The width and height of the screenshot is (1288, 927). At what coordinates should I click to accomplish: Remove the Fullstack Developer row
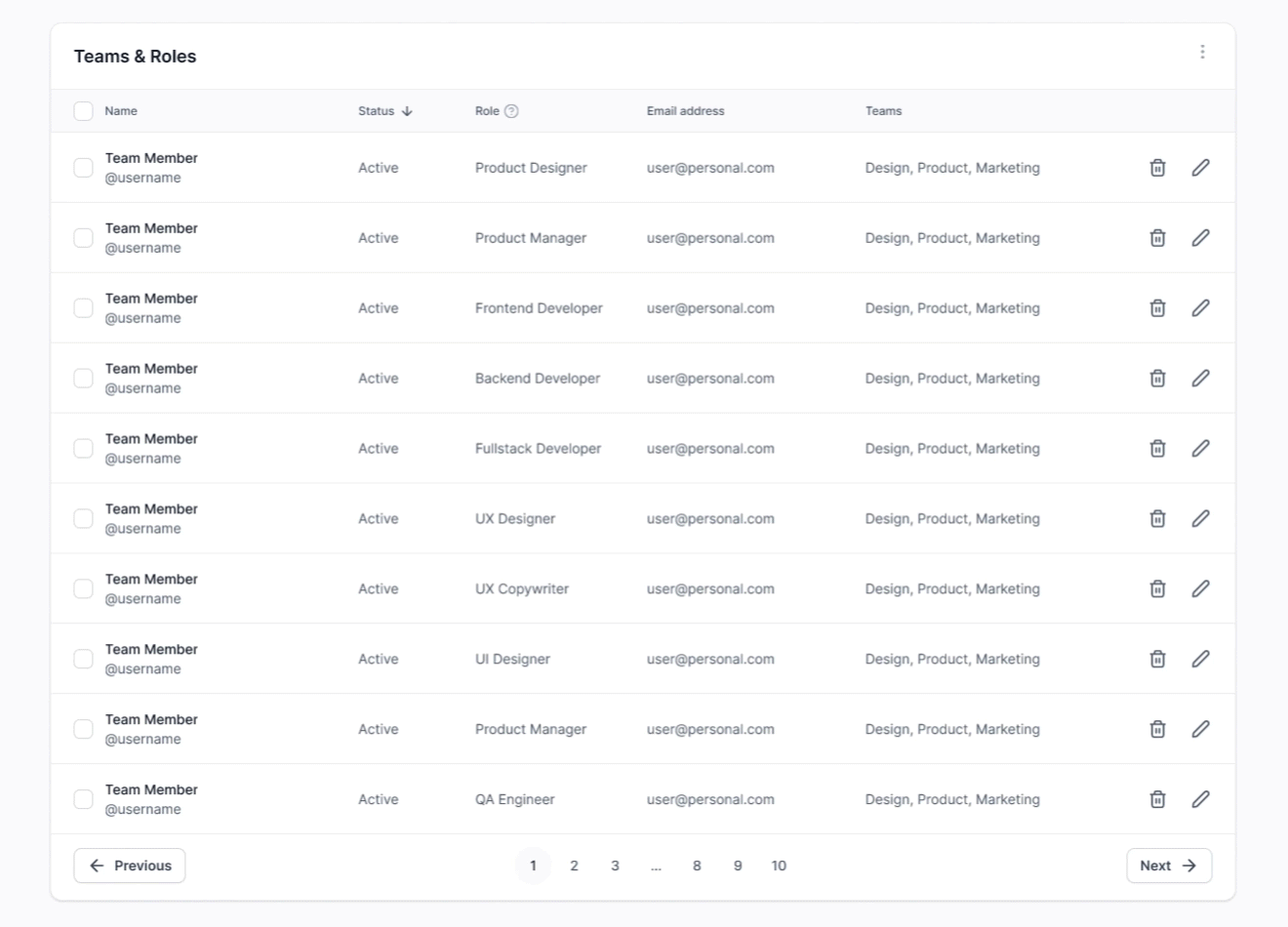(1157, 449)
